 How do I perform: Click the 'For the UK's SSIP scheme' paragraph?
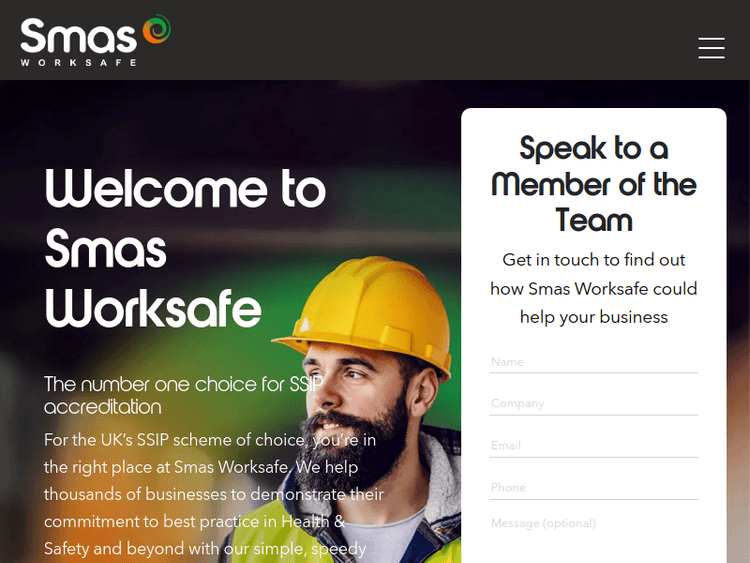214,494
